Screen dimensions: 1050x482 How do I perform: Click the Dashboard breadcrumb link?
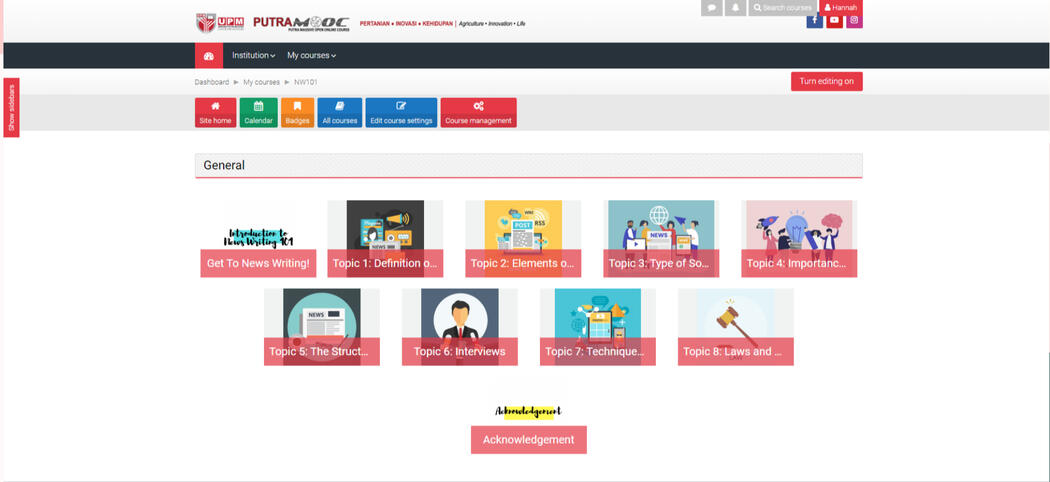212,82
